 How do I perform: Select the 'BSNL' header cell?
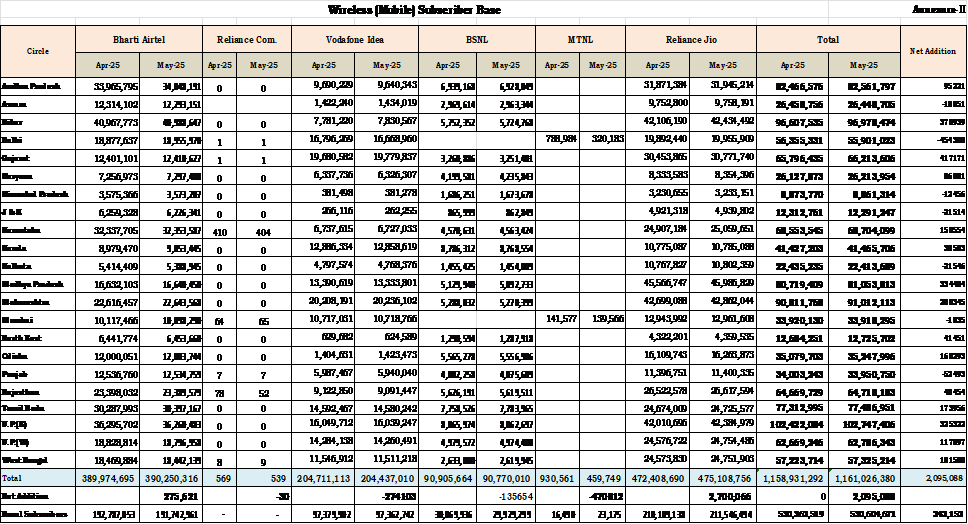point(477,40)
